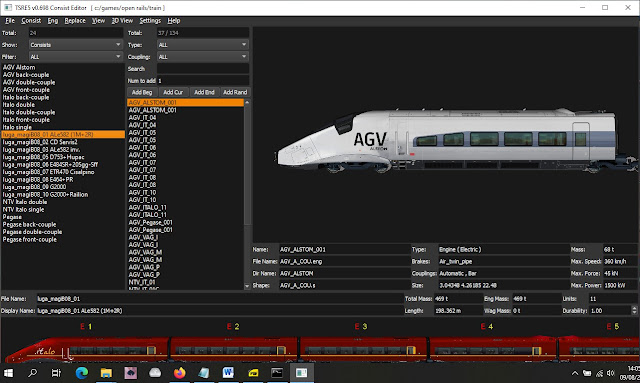The image size is (640, 383).
Task: Open Microsoft Word from the taskbar
Action: (228, 372)
